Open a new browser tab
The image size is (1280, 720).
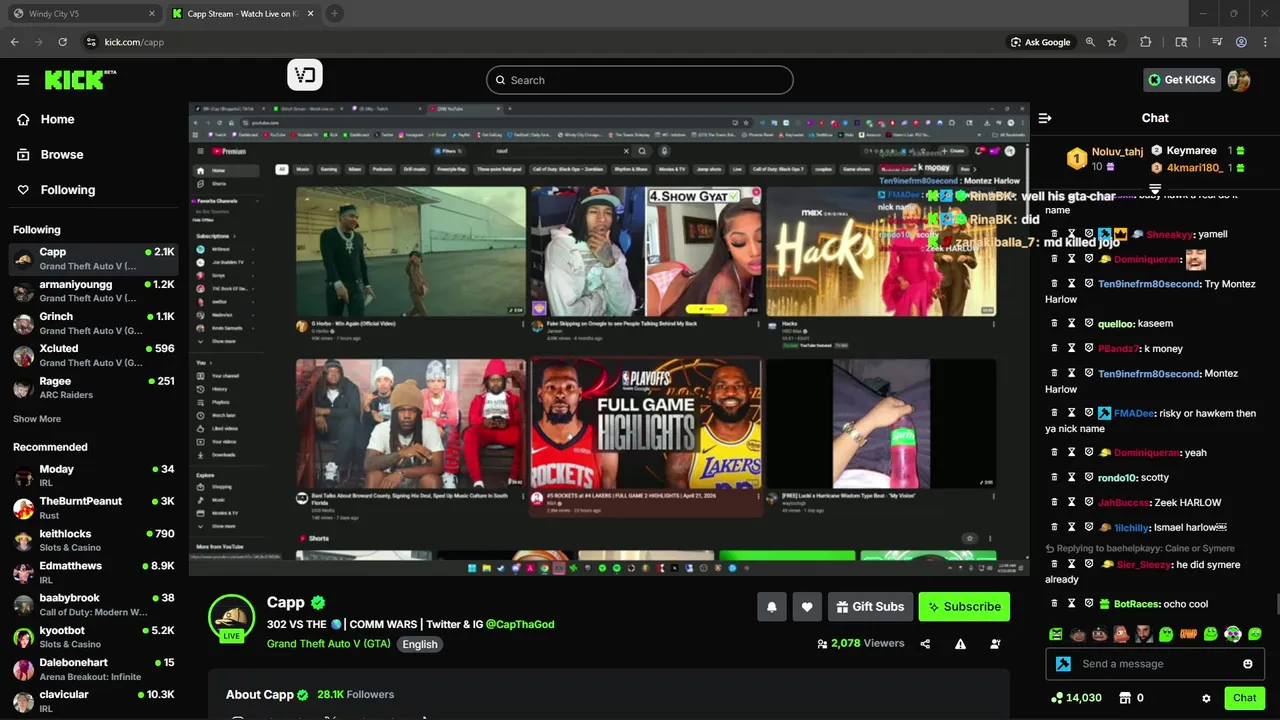[334, 14]
